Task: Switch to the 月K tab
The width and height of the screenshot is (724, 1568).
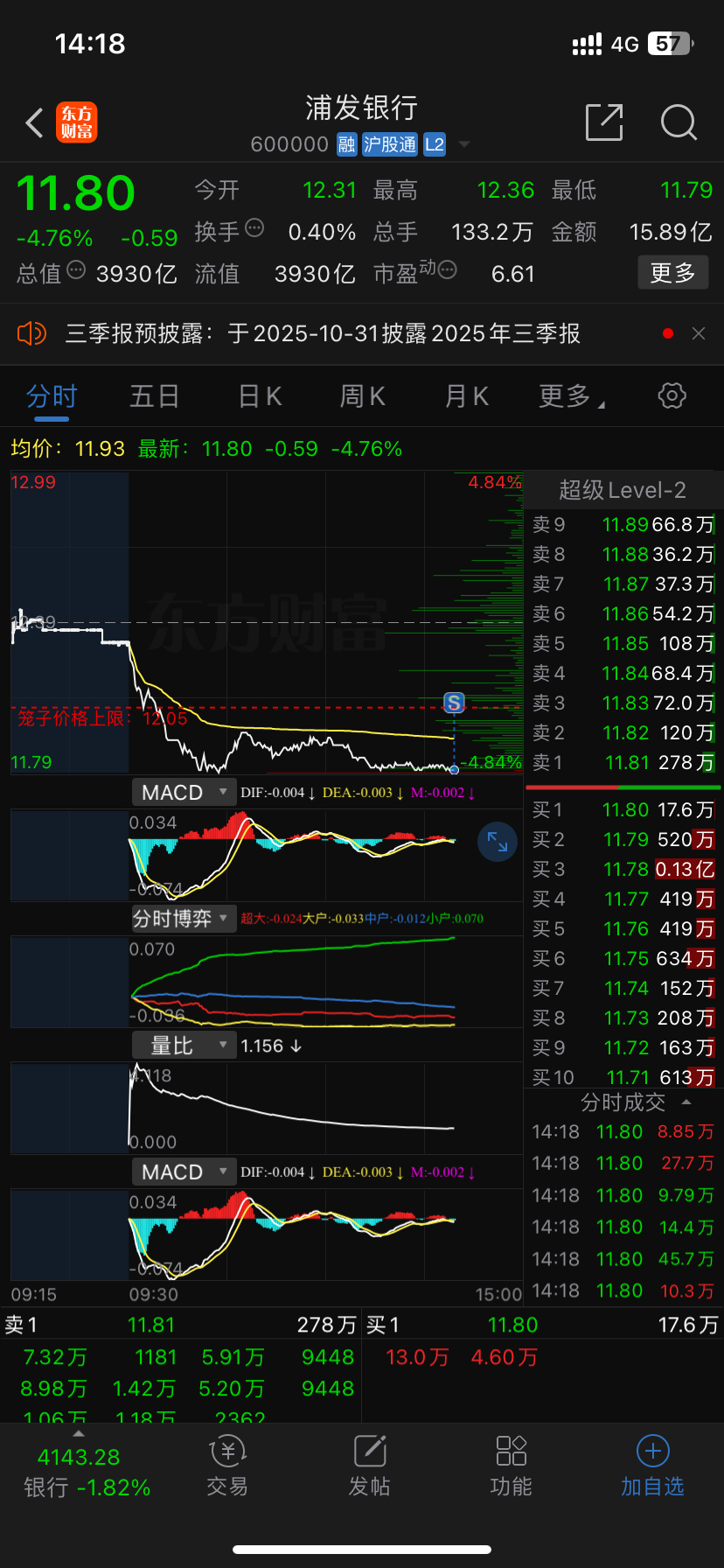Action: point(466,396)
